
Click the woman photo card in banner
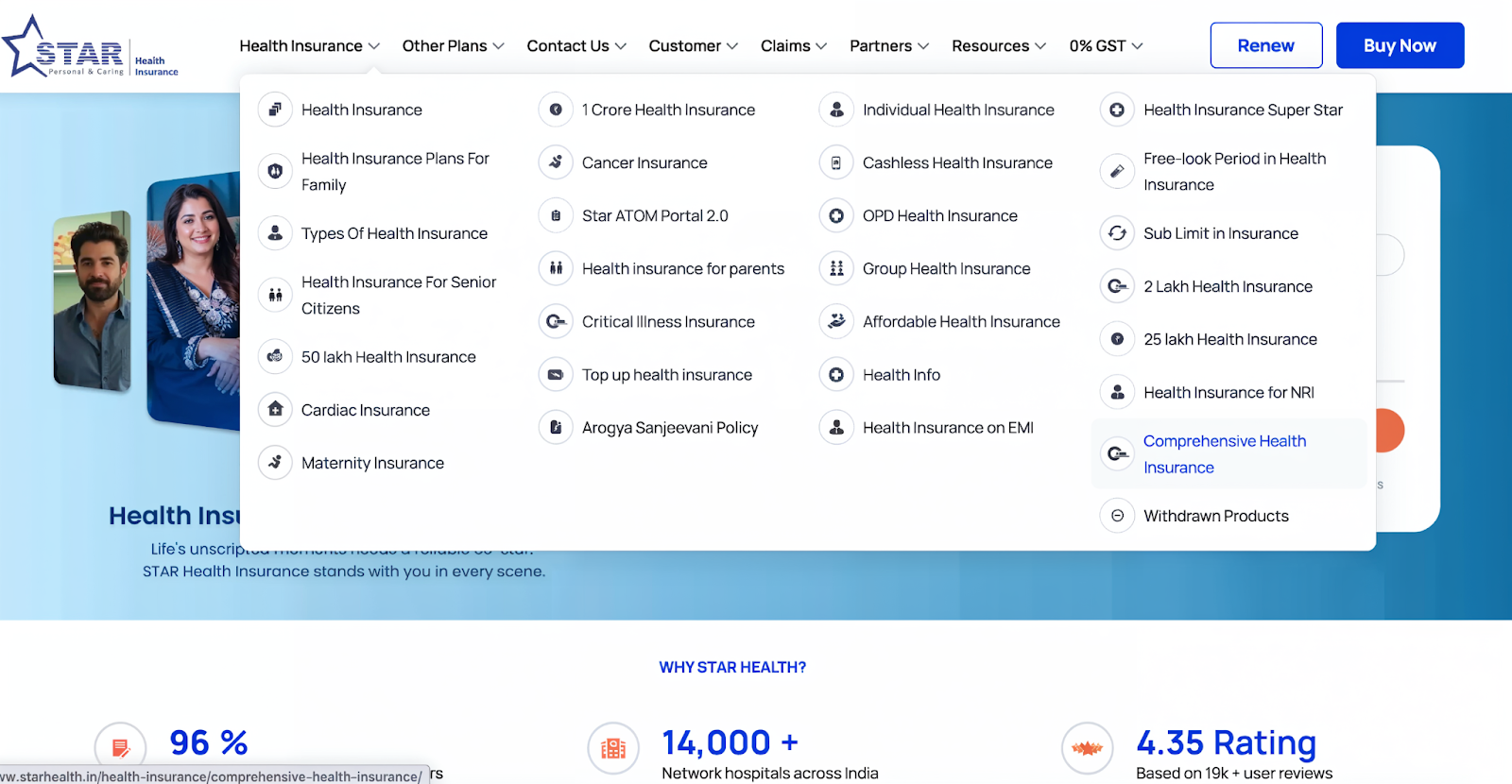click(x=194, y=300)
